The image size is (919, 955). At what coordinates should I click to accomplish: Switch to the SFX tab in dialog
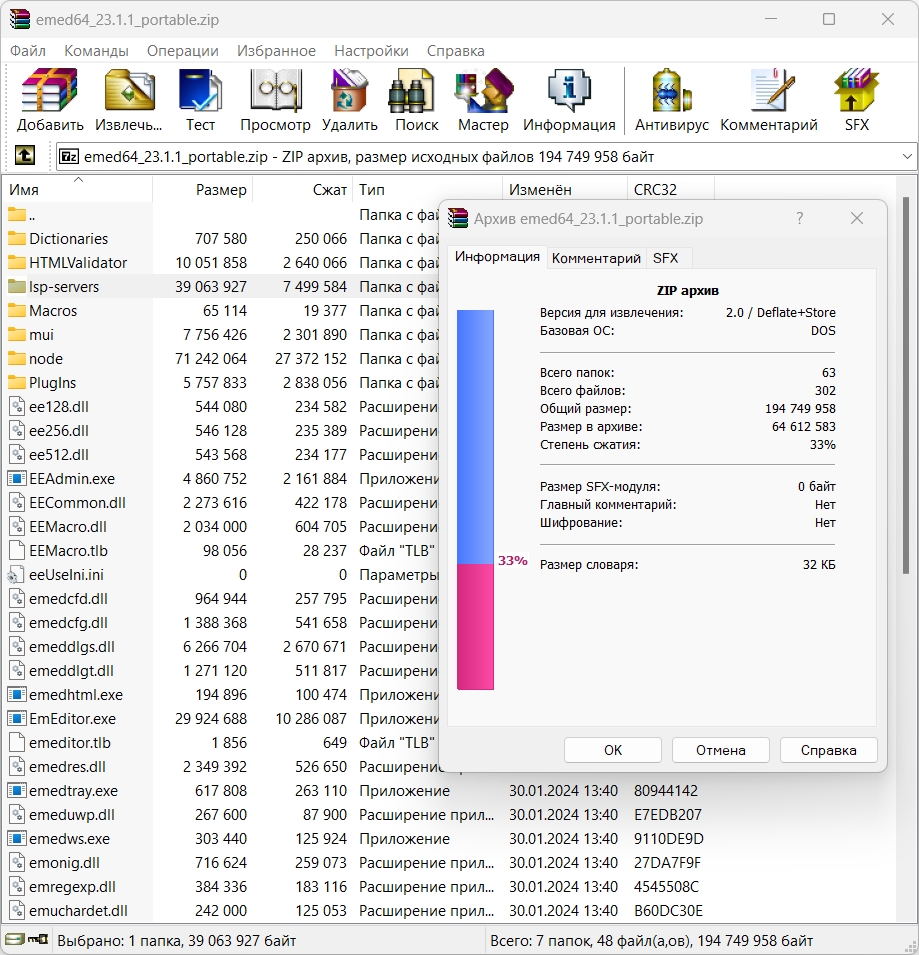coord(665,258)
